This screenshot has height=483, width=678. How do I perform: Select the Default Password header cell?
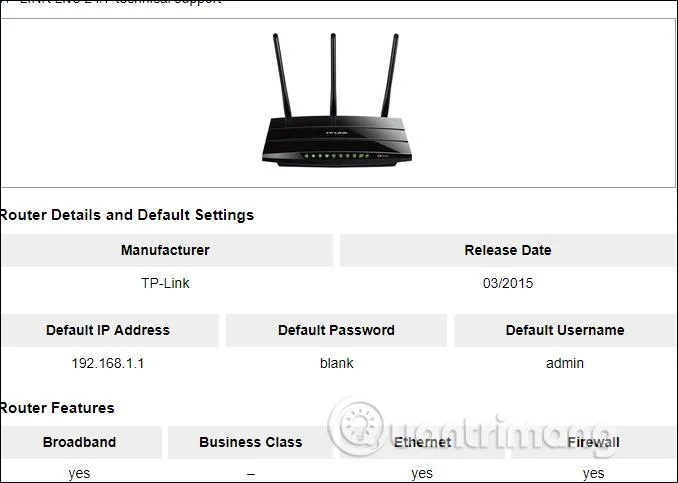336,330
